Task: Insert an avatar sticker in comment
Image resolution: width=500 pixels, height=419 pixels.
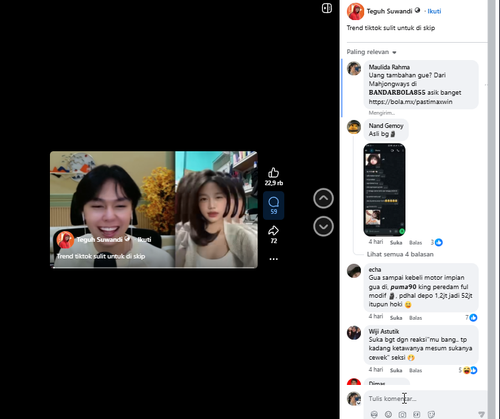Action: tap(374, 414)
